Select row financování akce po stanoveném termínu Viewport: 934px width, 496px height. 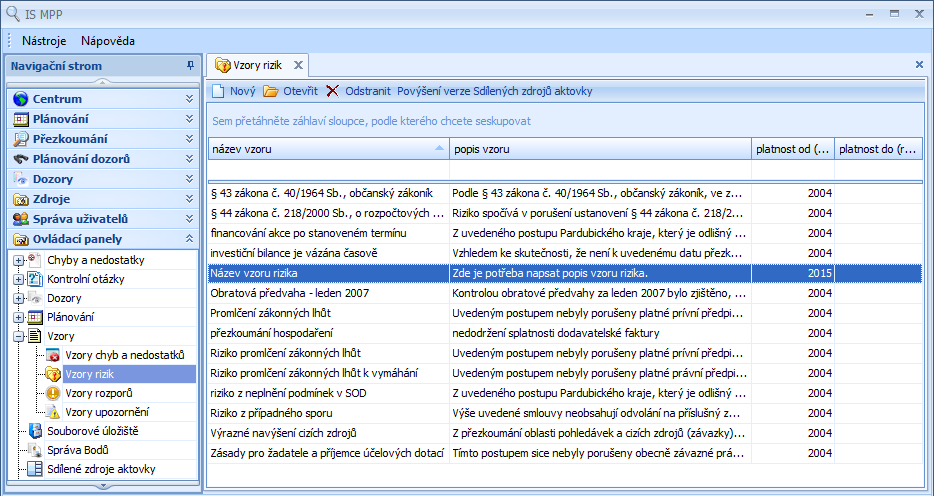565,233
